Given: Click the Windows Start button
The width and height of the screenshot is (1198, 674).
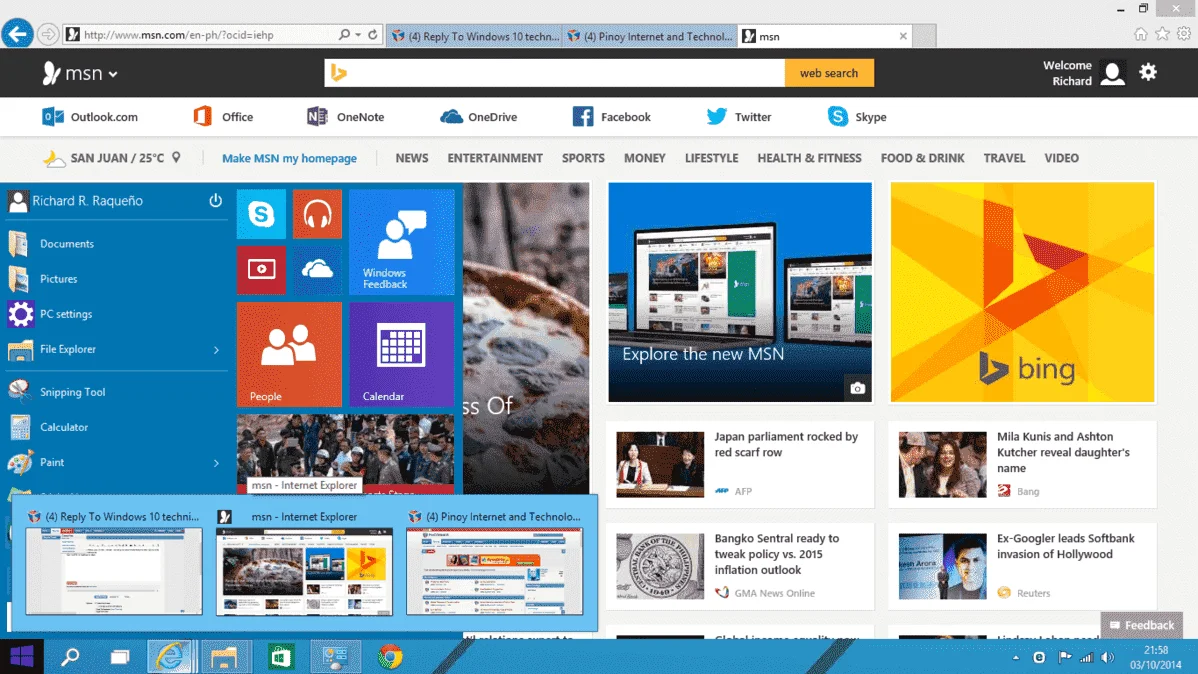Looking at the screenshot, I should coord(21,656).
